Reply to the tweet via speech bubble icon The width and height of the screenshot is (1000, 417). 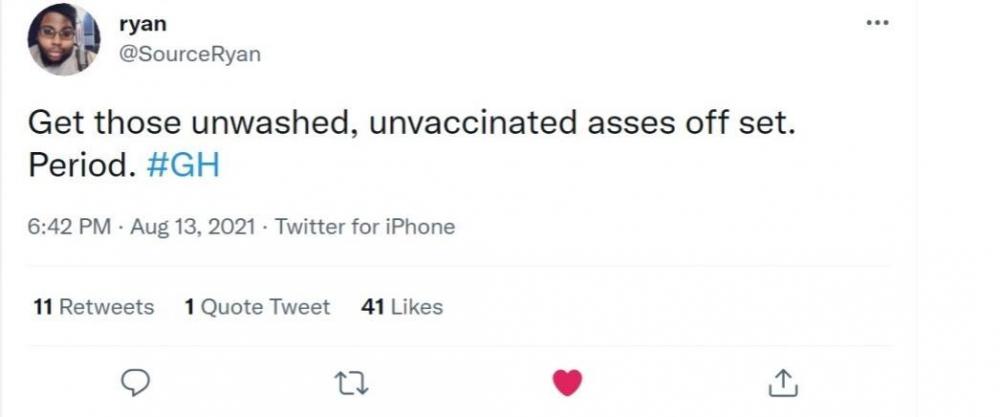pos(135,381)
